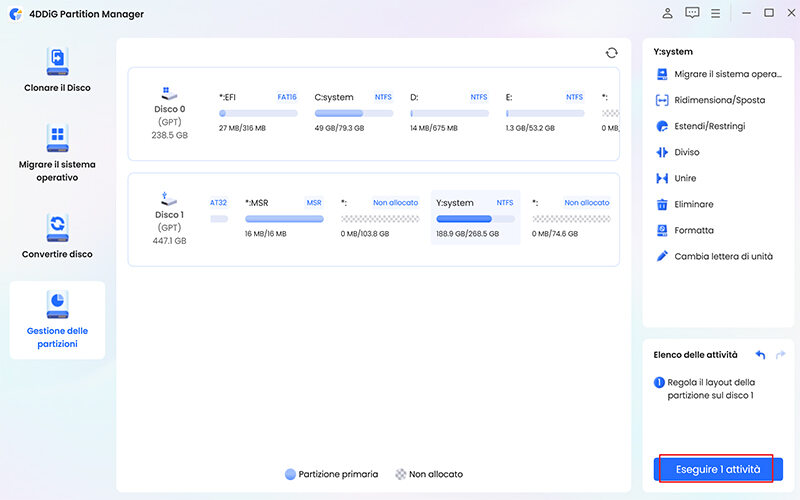This screenshot has height=500, width=800.
Task: Open the user account icon
Action: (x=668, y=13)
